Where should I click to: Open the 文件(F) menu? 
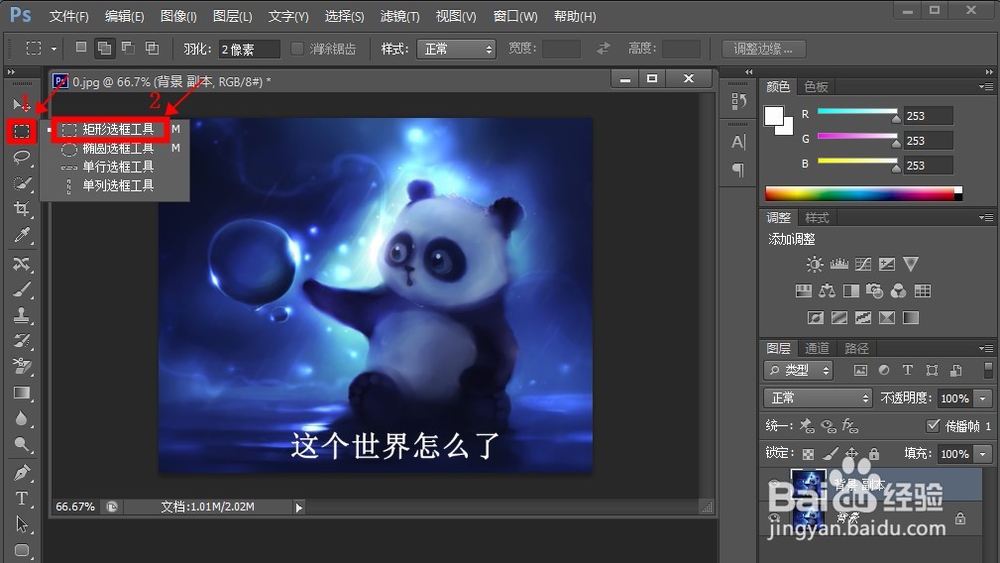click(69, 16)
